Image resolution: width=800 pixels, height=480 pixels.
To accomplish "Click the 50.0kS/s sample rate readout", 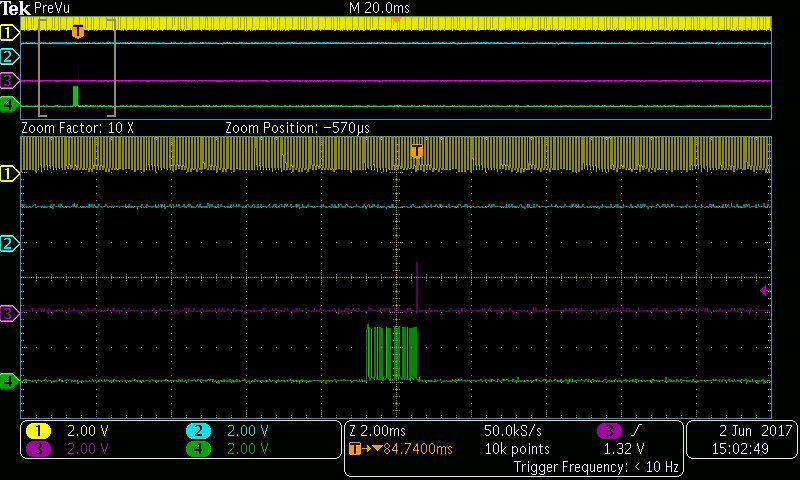I will pos(513,431).
